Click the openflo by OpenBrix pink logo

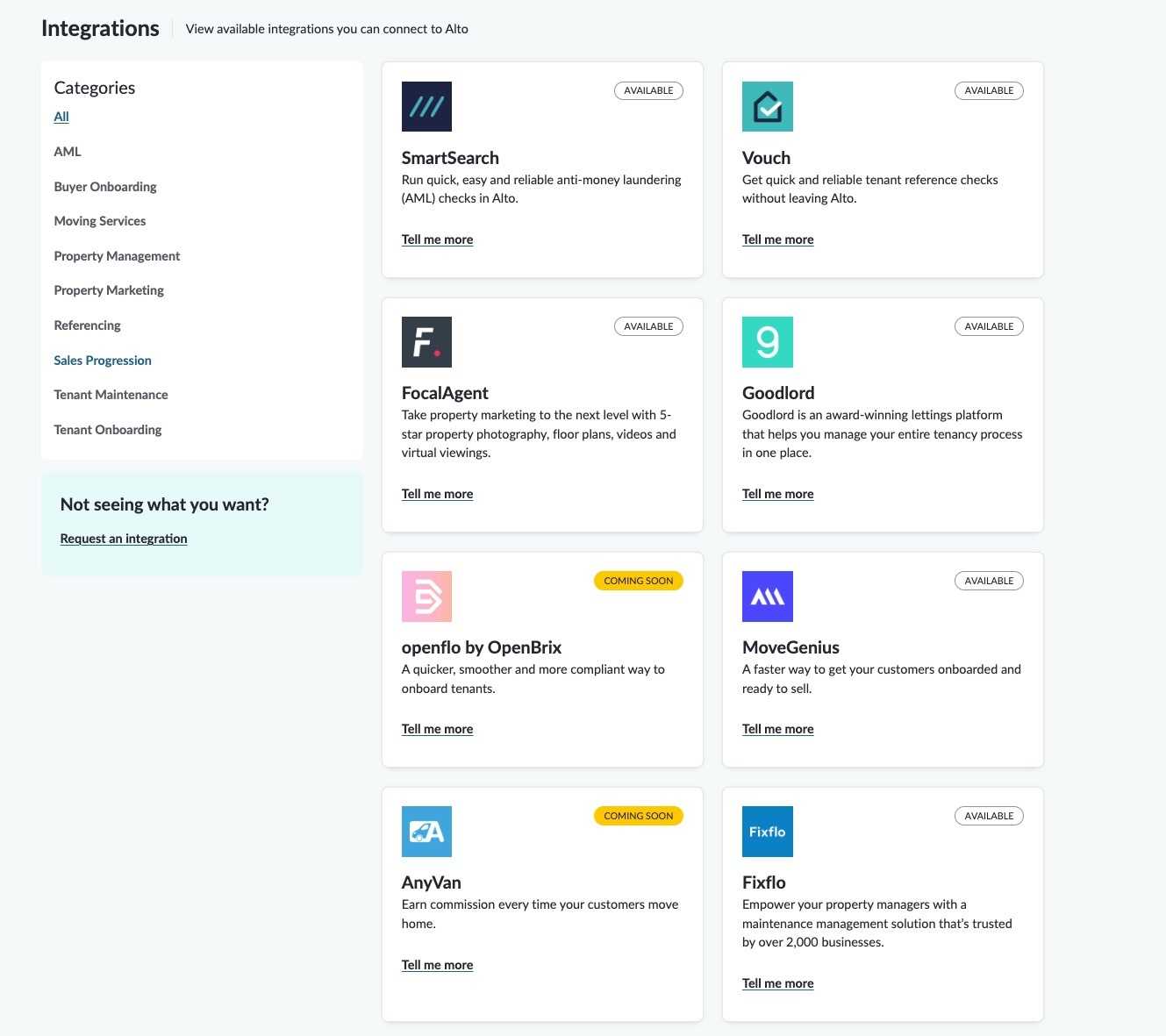coord(426,597)
